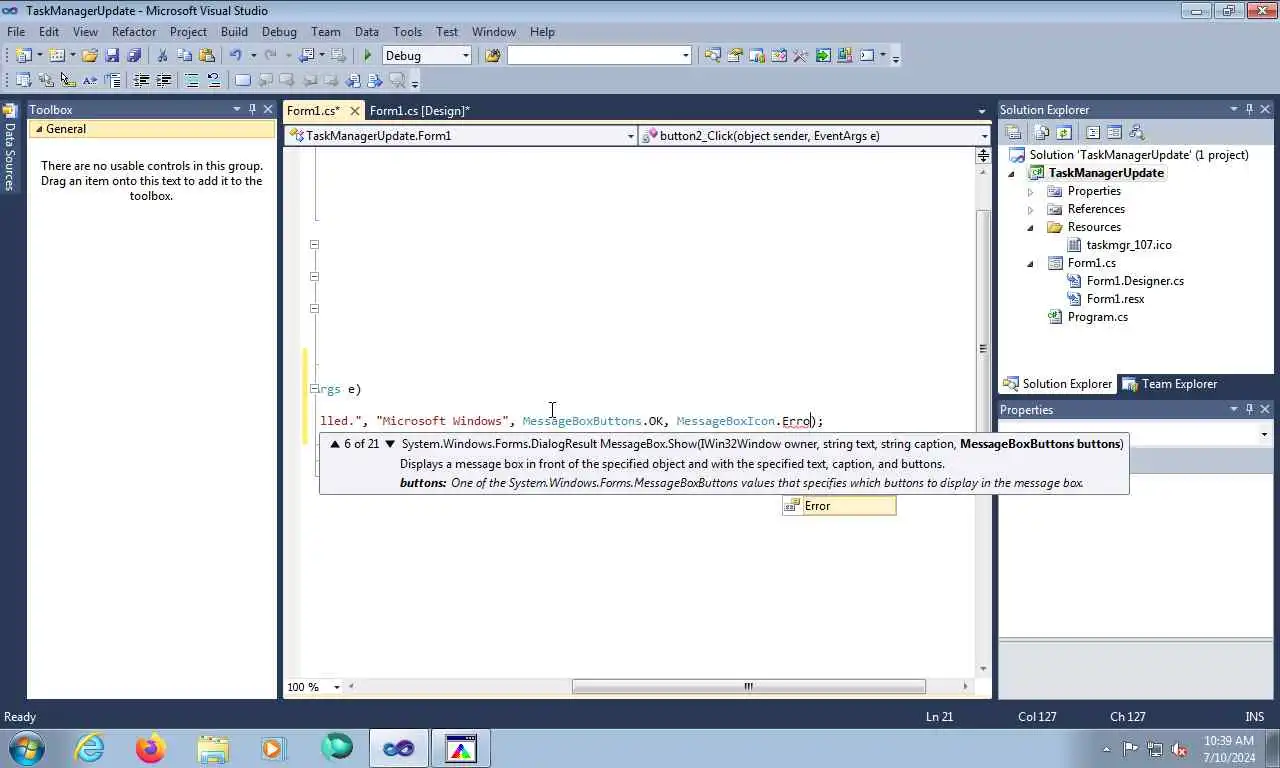
Task: Toggle a bookmark on the current line
Action: coord(243,81)
